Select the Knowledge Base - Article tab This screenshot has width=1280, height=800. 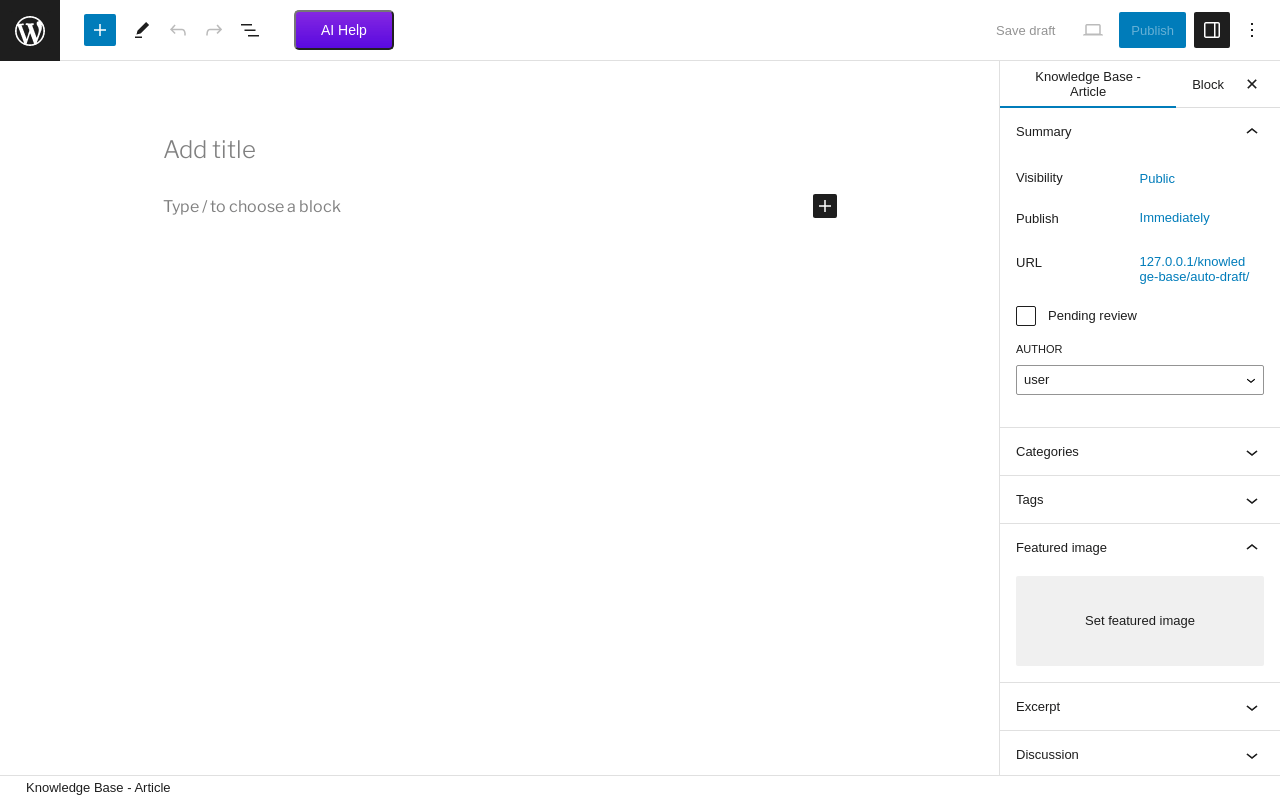(1088, 84)
